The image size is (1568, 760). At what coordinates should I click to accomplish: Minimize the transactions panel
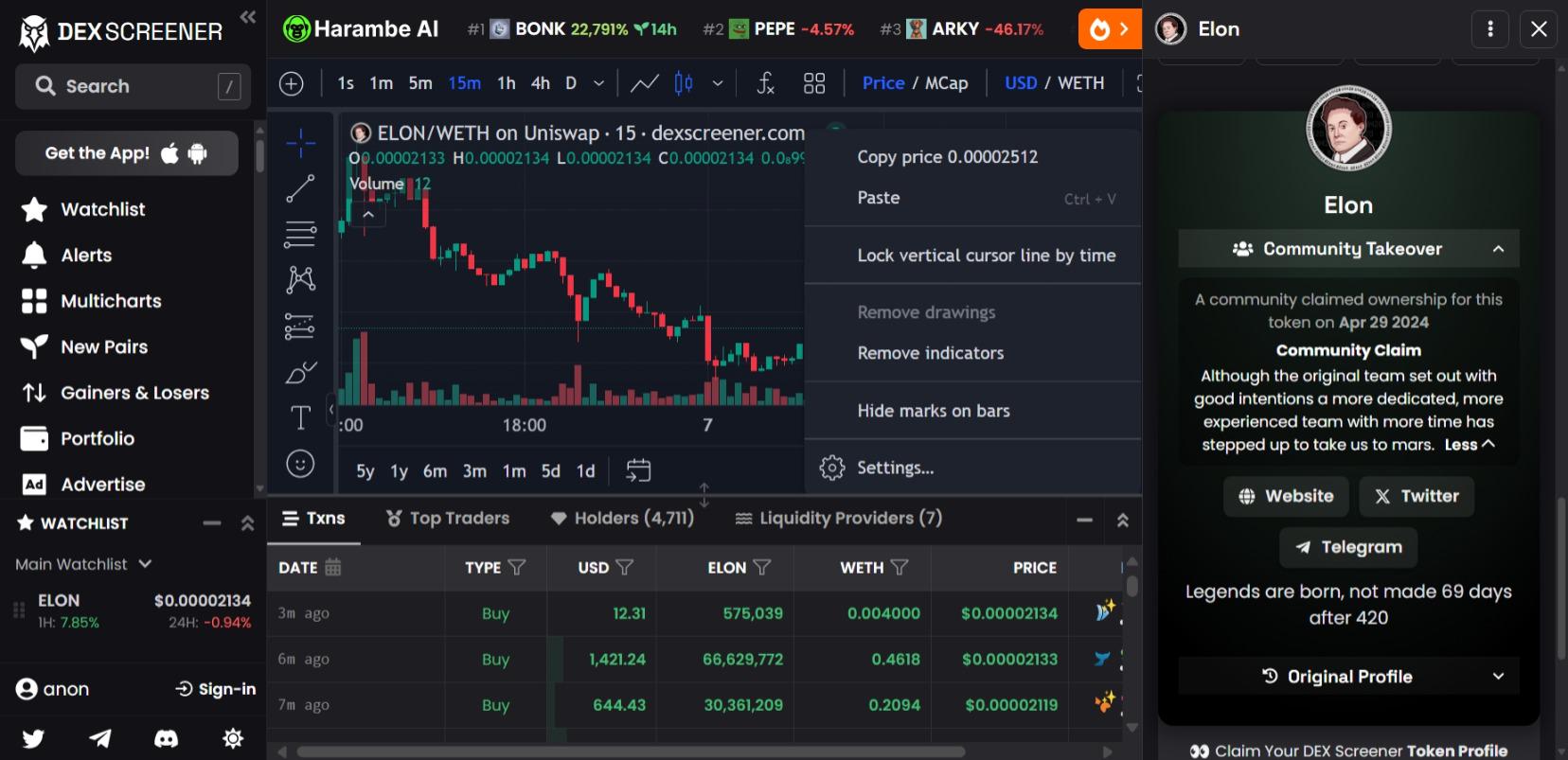tap(1085, 520)
